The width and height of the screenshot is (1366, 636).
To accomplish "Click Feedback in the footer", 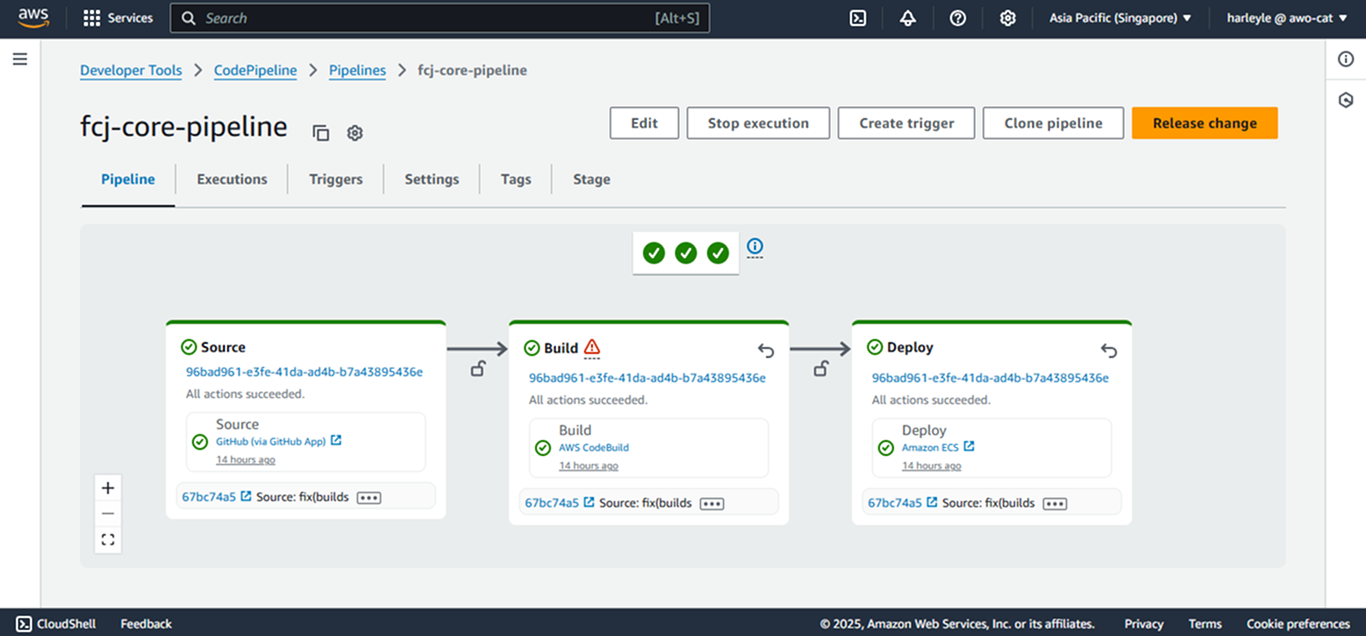I will tap(146, 624).
